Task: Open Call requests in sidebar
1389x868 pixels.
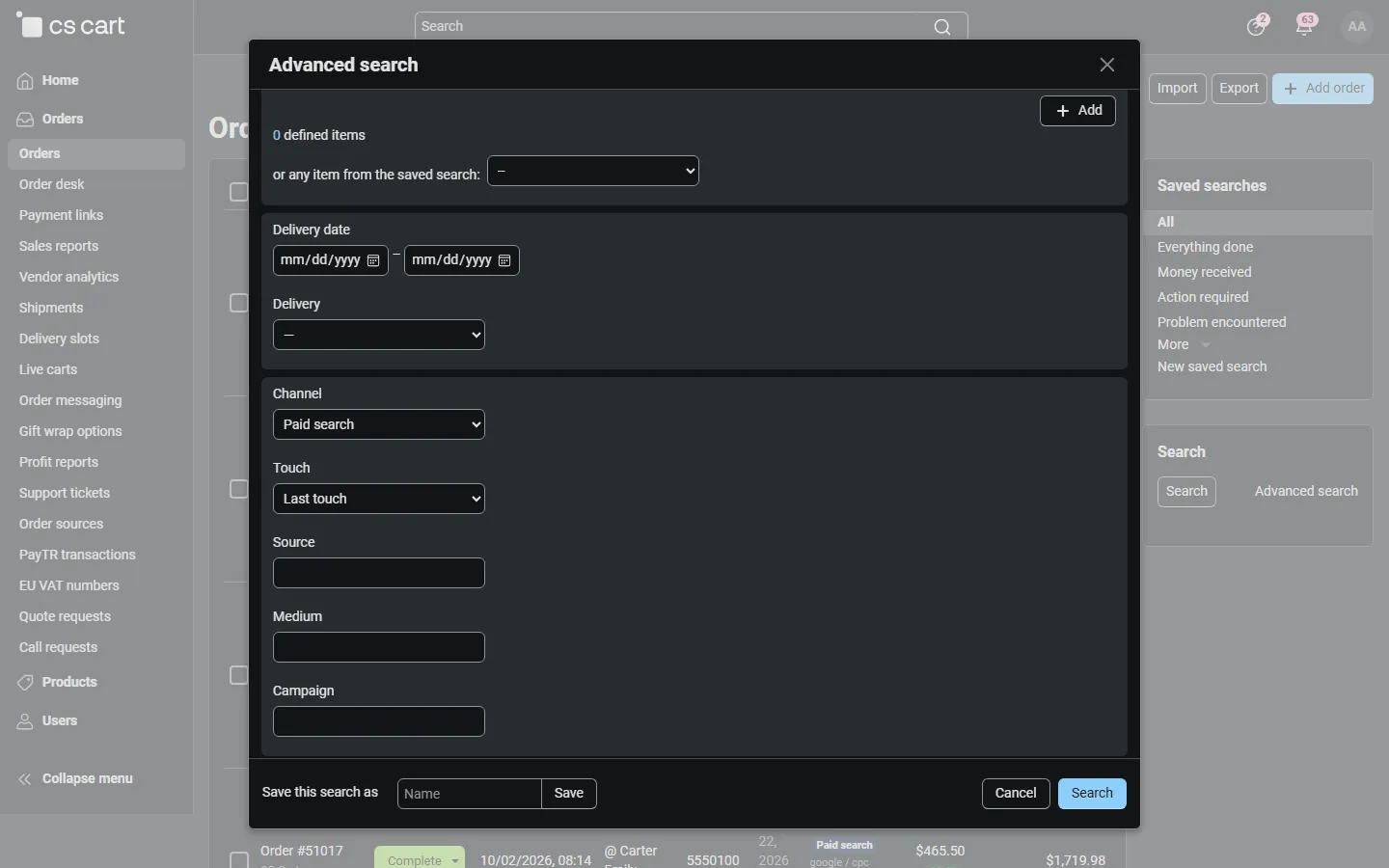Action: tap(58, 647)
